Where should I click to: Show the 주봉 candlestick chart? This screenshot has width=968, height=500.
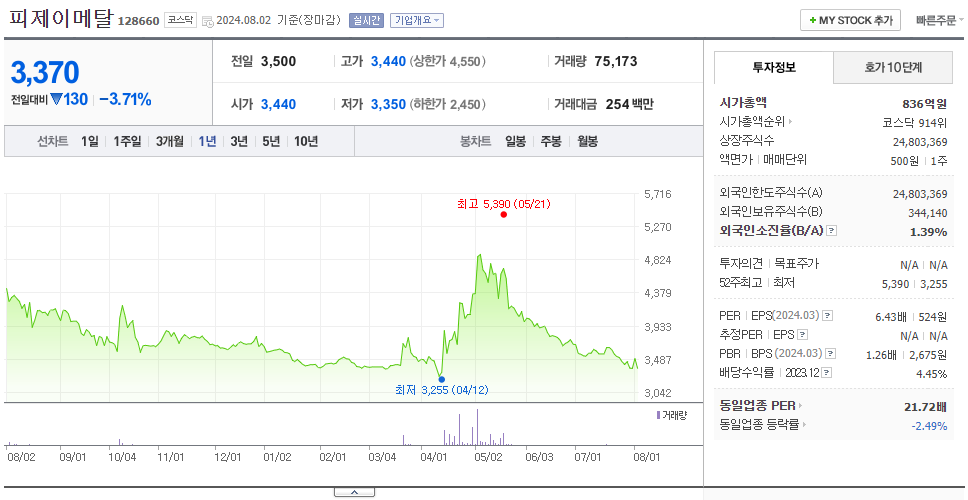point(551,141)
